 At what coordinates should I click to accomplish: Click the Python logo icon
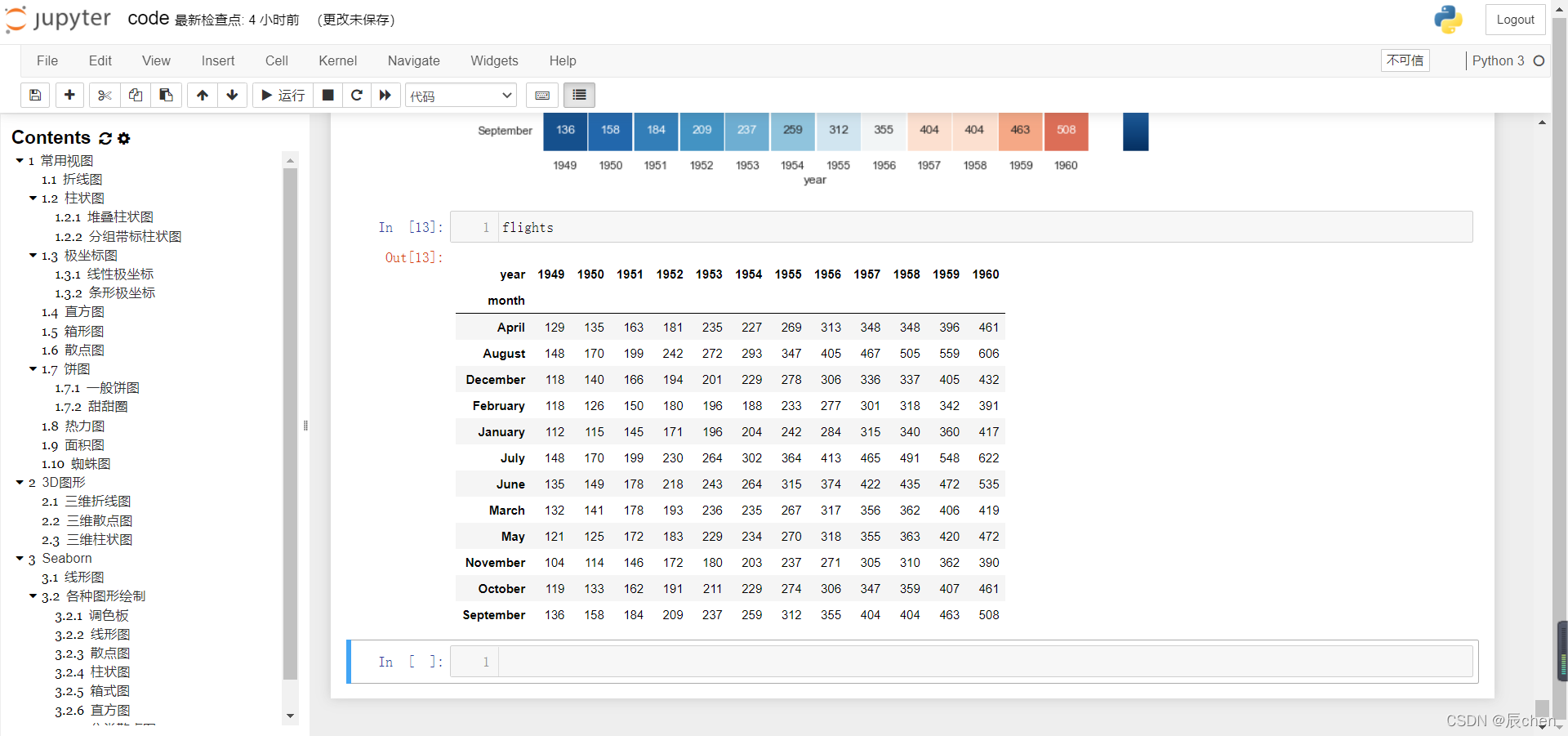[x=1448, y=20]
